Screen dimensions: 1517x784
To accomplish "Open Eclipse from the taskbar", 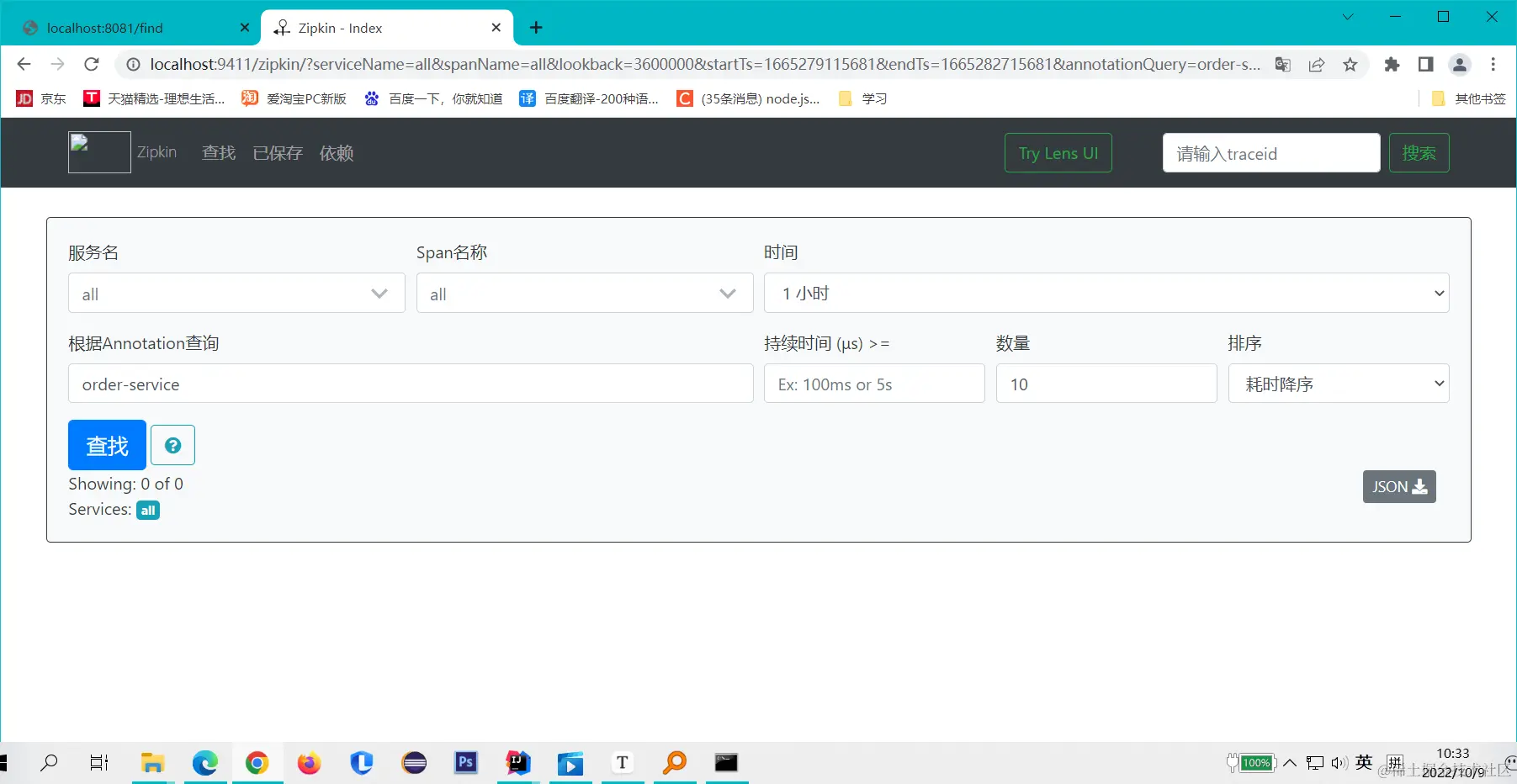I will point(414,763).
